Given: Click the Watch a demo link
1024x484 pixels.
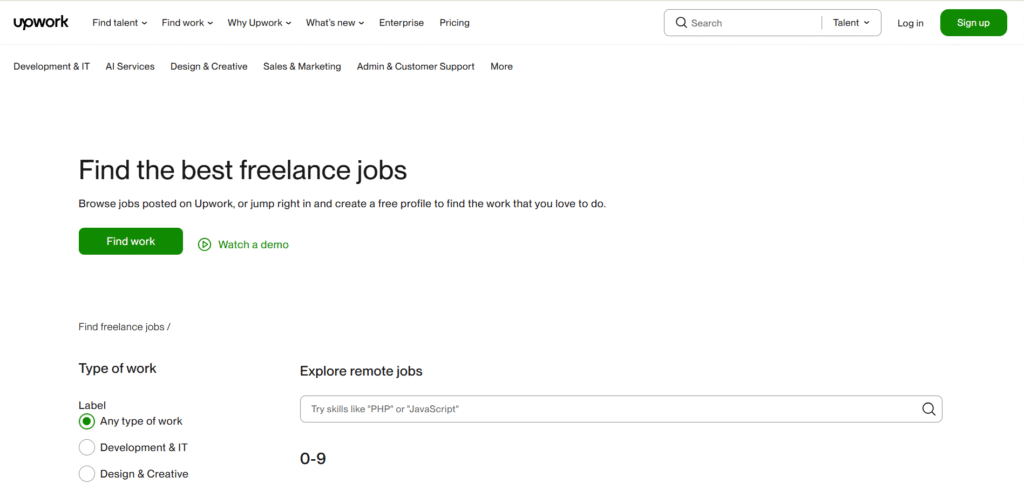Looking at the screenshot, I should (x=253, y=244).
